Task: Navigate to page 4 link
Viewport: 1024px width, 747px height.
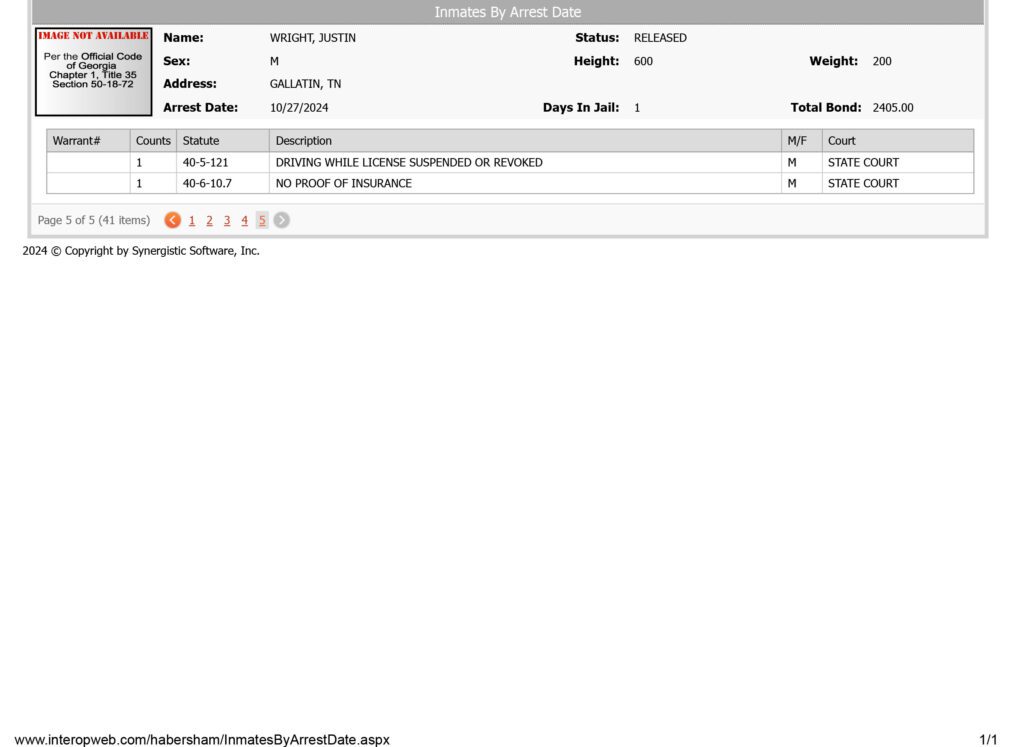Action: pyautogui.click(x=244, y=221)
